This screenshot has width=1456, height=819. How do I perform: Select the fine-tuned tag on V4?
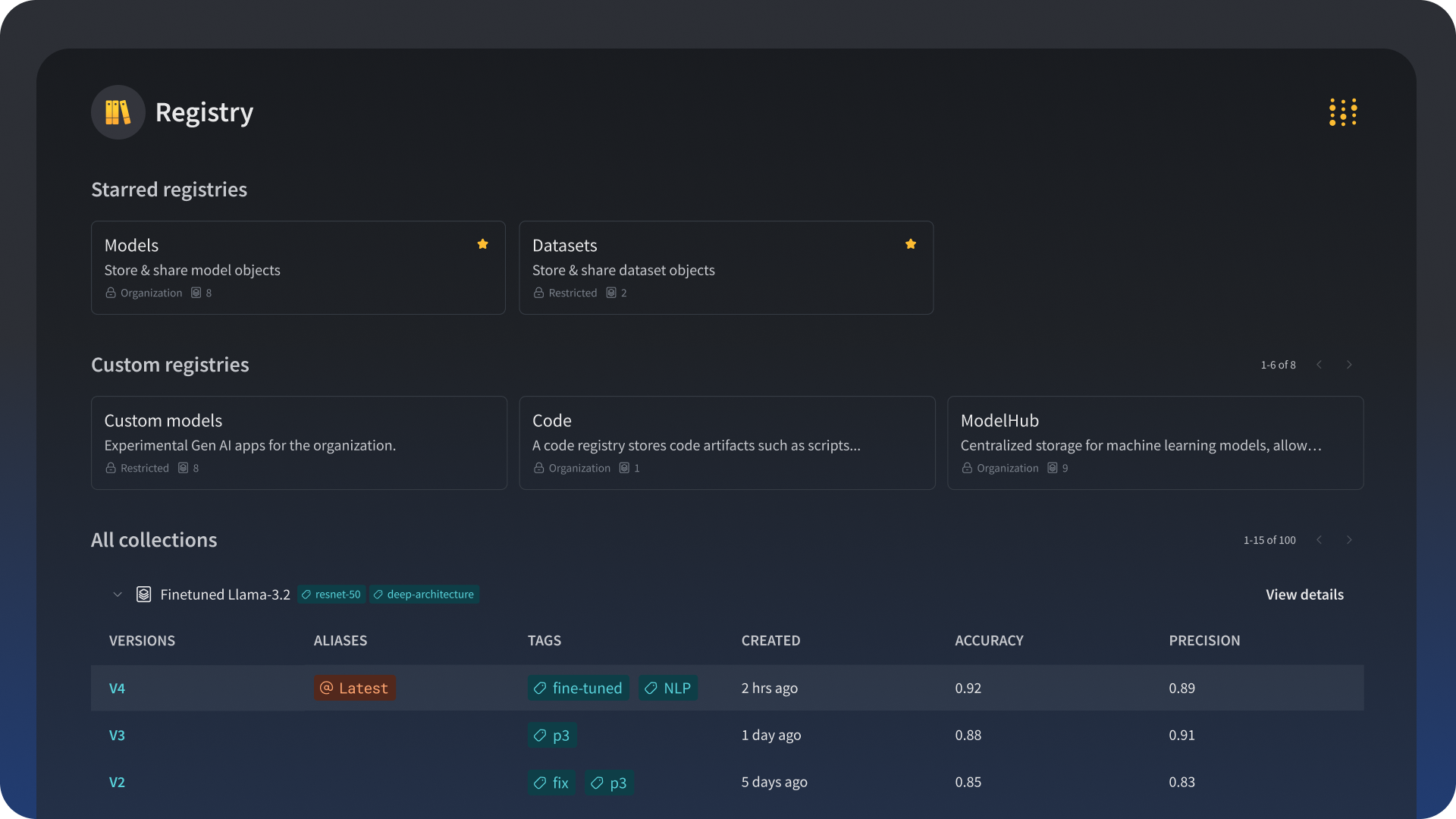tap(578, 689)
